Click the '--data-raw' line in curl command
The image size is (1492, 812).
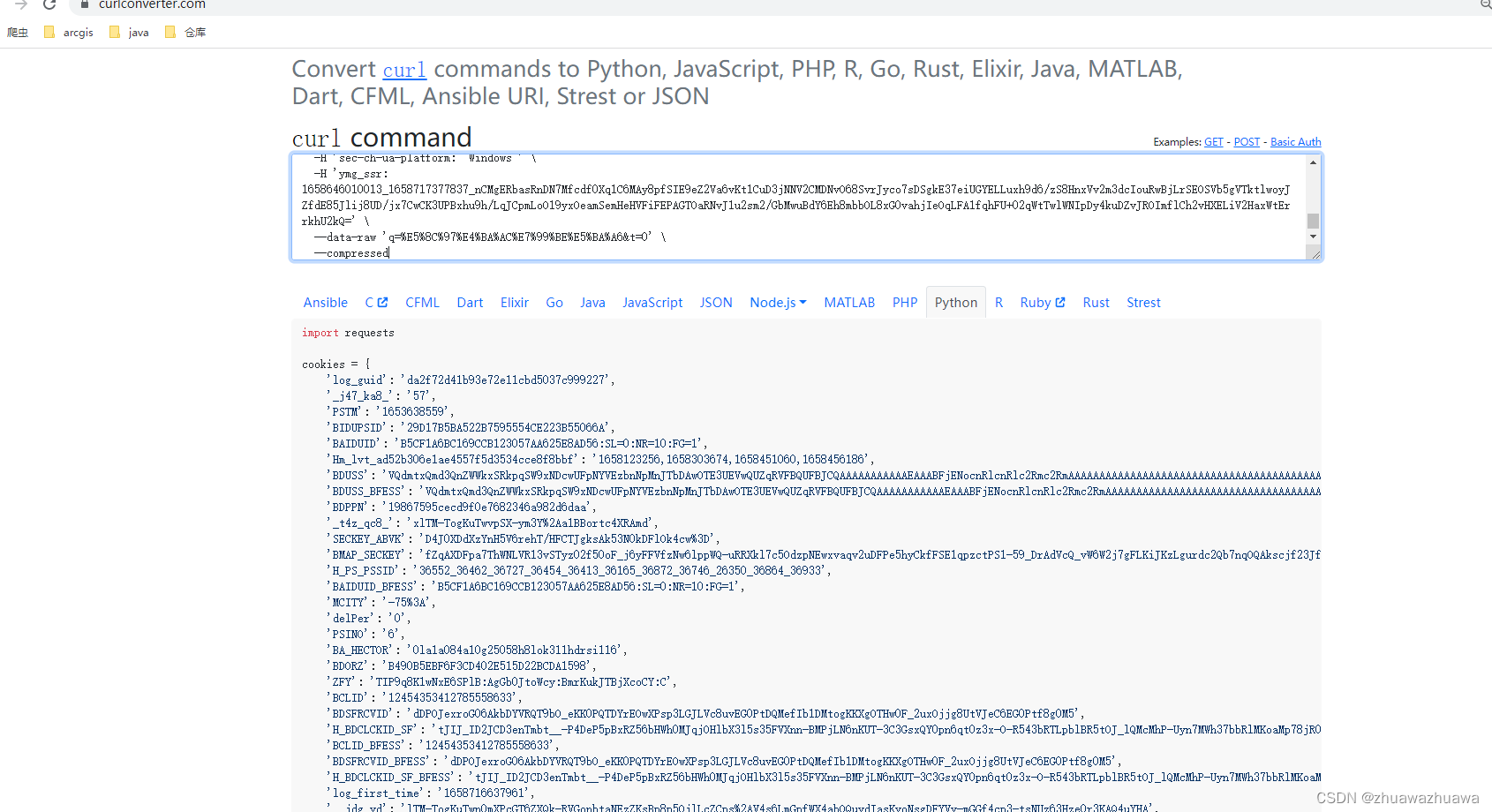point(490,237)
